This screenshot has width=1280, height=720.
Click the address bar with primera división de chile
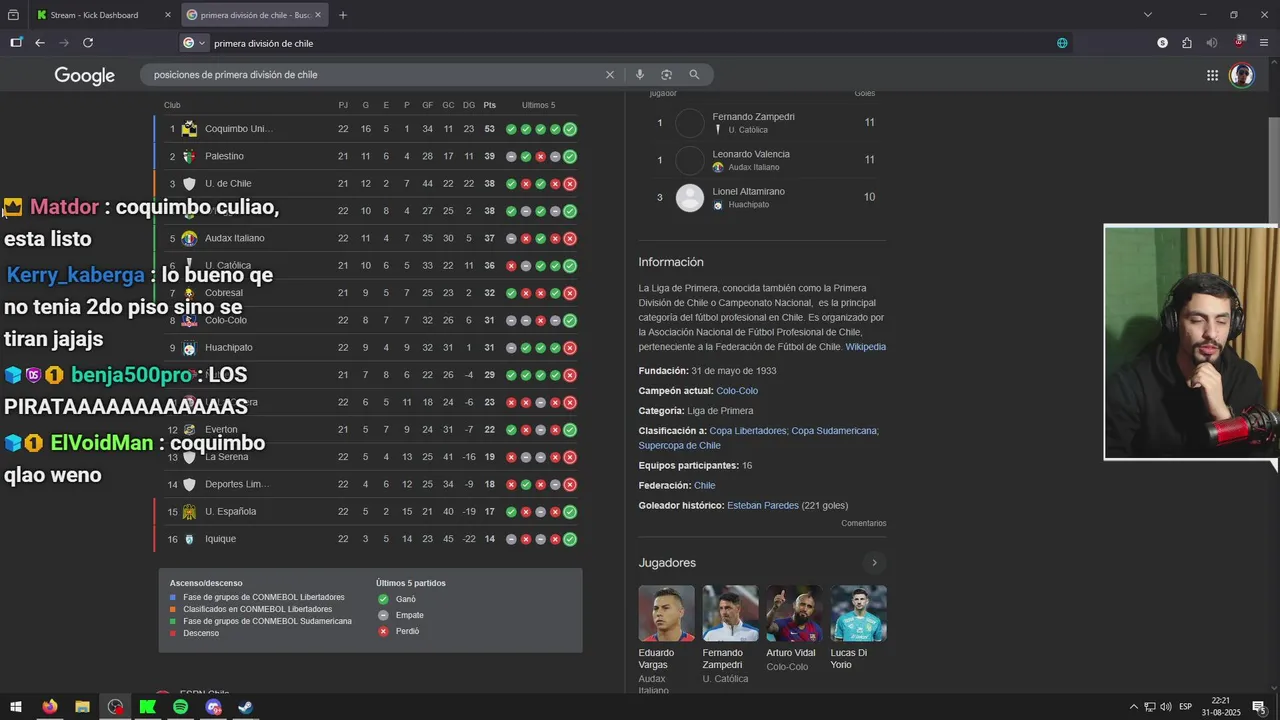pyautogui.click(x=630, y=43)
